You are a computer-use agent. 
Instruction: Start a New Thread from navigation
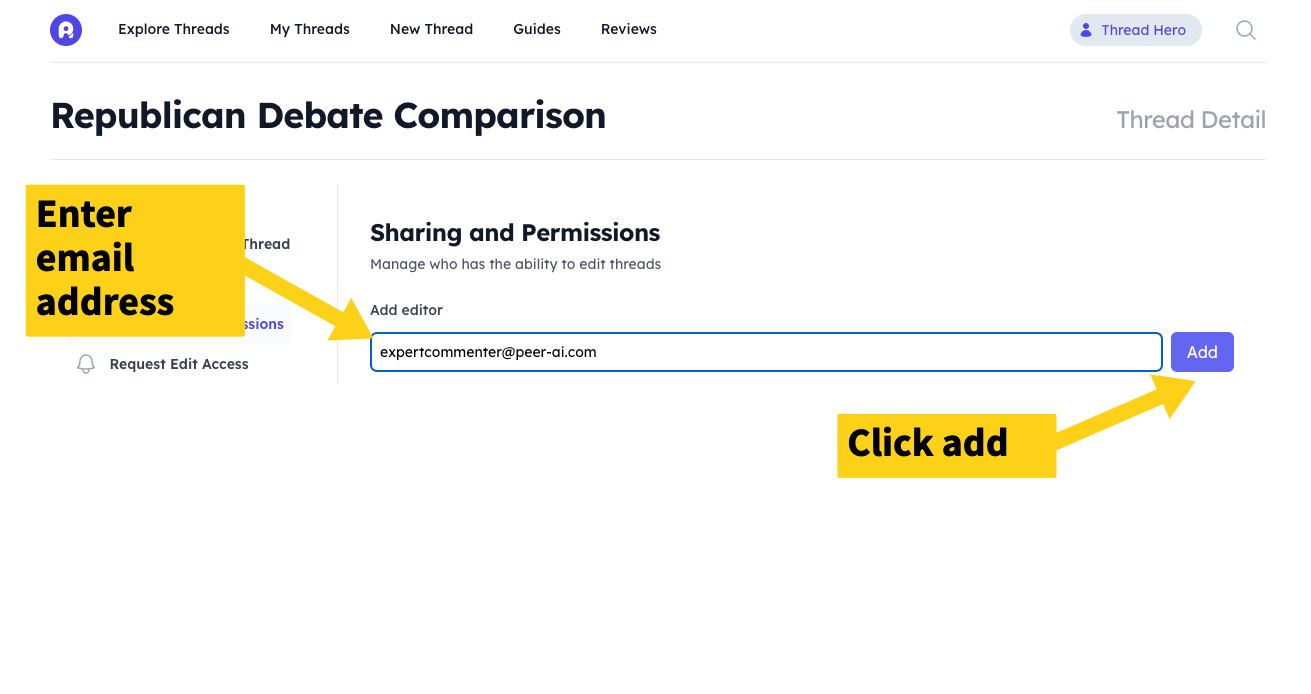pyautogui.click(x=431, y=30)
